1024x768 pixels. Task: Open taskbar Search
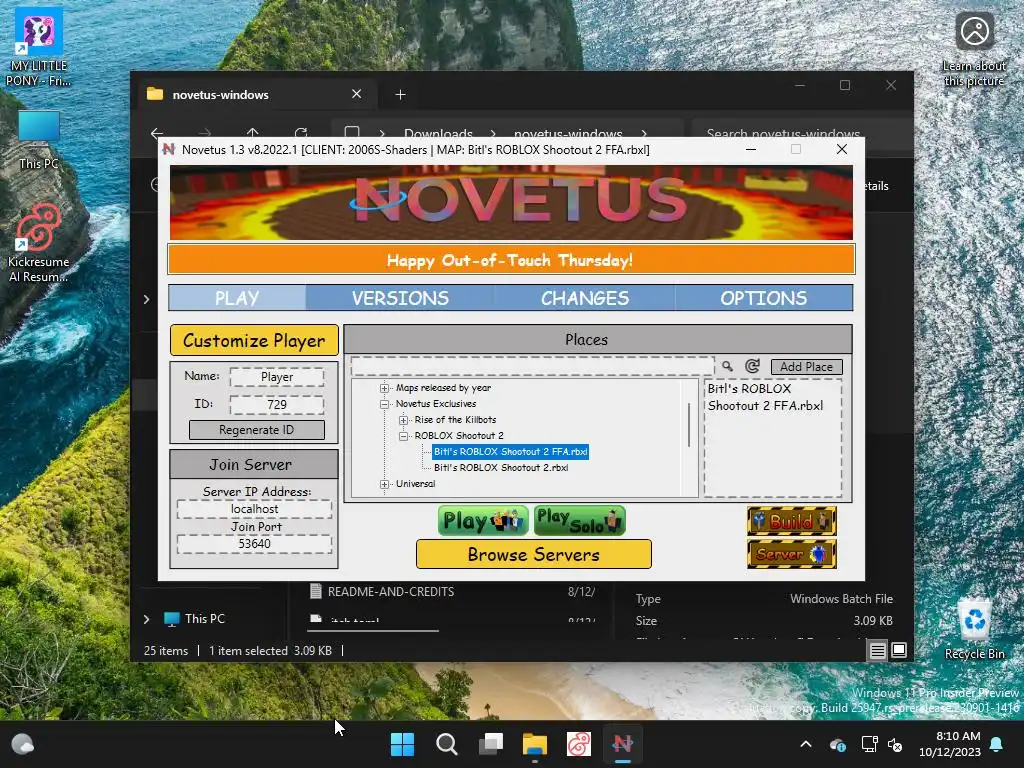point(447,744)
